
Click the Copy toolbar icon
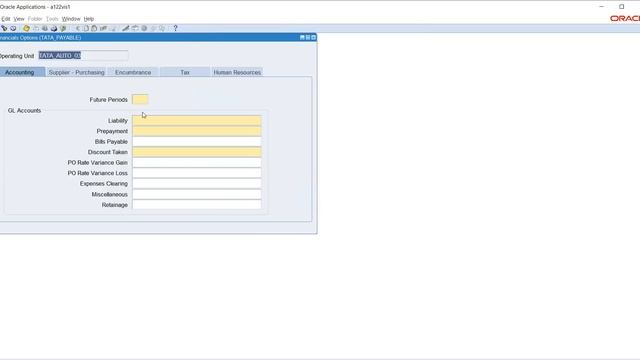tap(86, 28)
